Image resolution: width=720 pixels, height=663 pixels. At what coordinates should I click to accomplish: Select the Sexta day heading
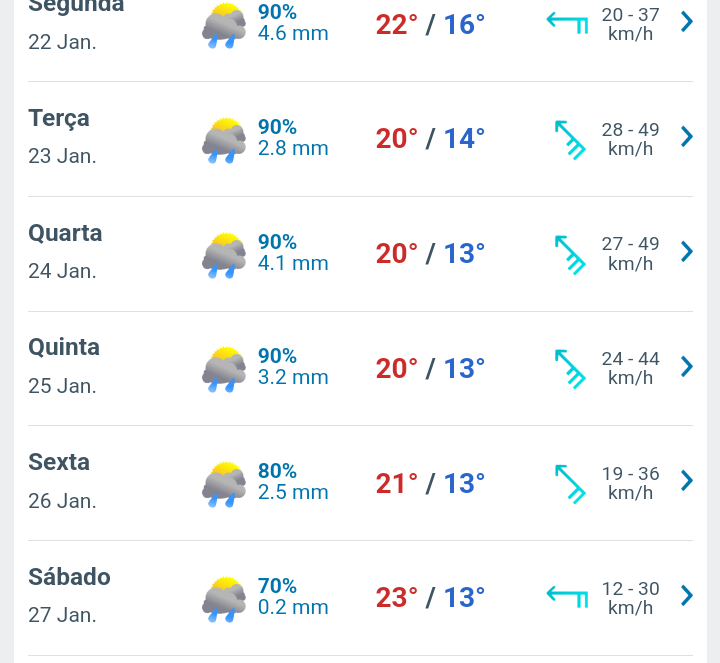(x=59, y=462)
